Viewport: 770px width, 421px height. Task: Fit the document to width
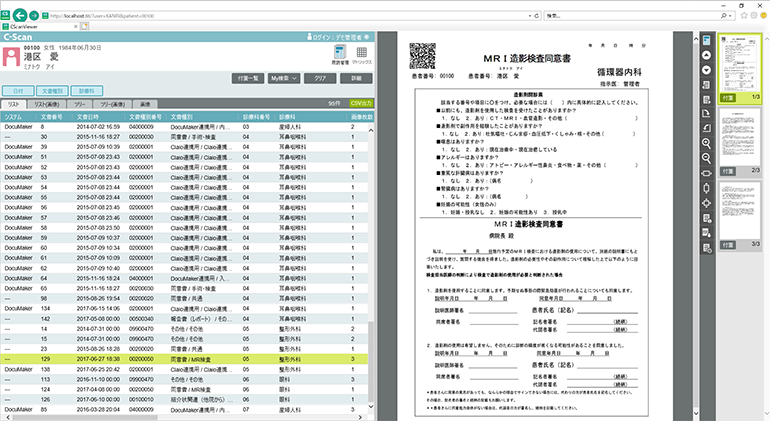coord(707,173)
